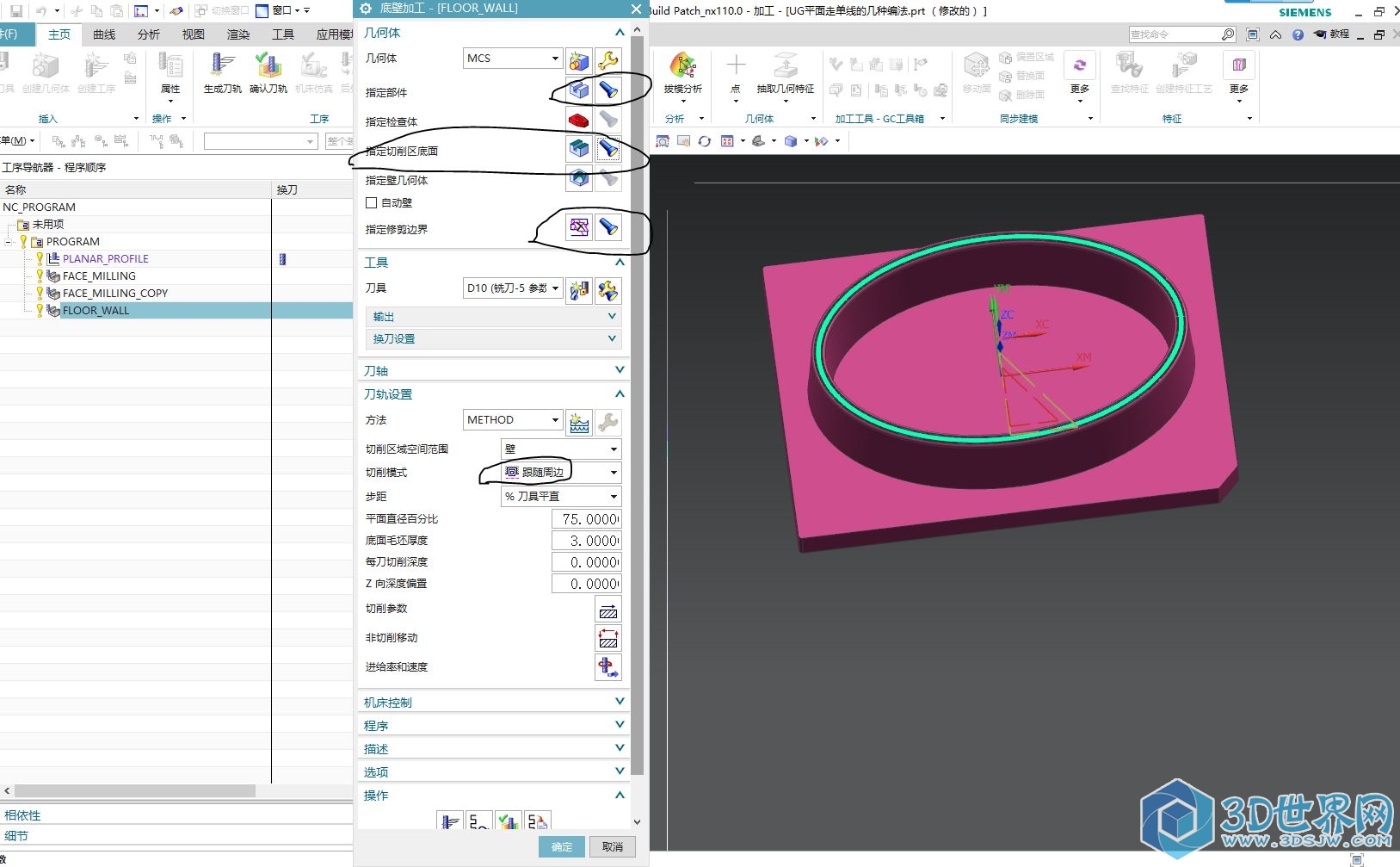Open the 步距 % 刀具平直 dropdown
This screenshot has height=867, width=1400.
tap(561, 497)
